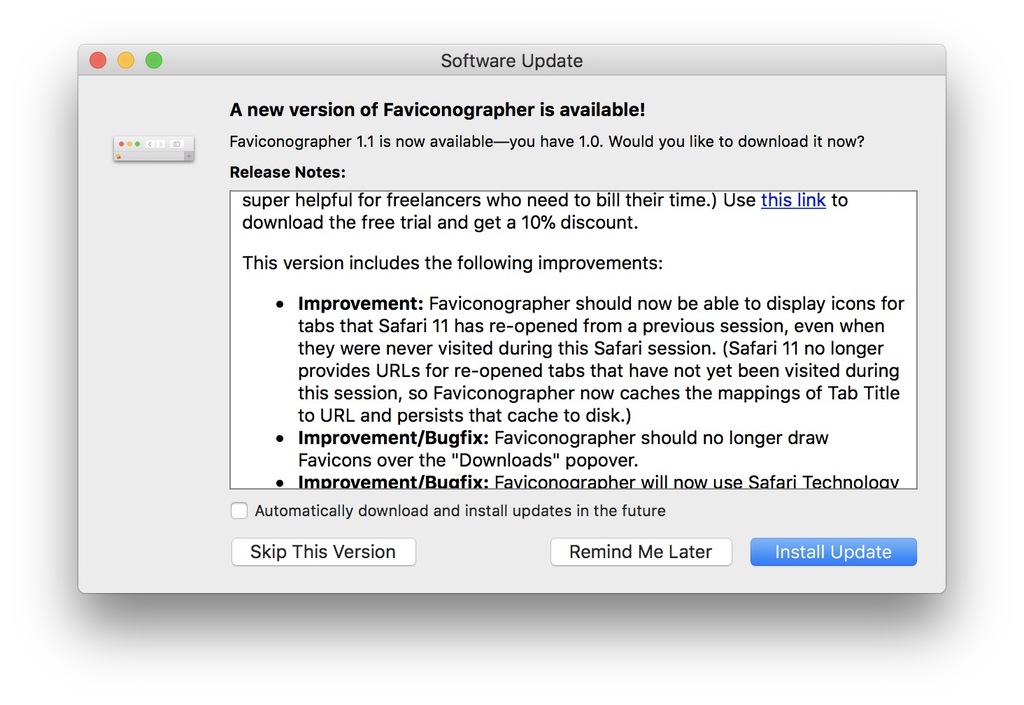
Task: Enable automatic download and install checkbox
Action: pyautogui.click(x=239, y=511)
